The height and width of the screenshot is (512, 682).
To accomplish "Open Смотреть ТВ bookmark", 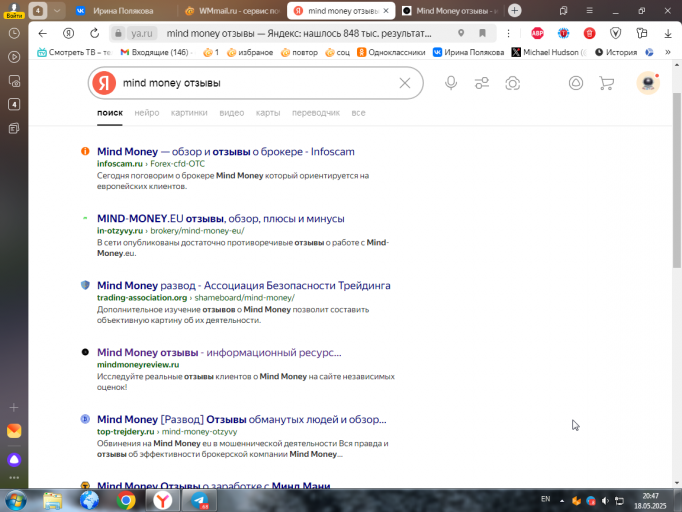I will click(x=74, y=52).
